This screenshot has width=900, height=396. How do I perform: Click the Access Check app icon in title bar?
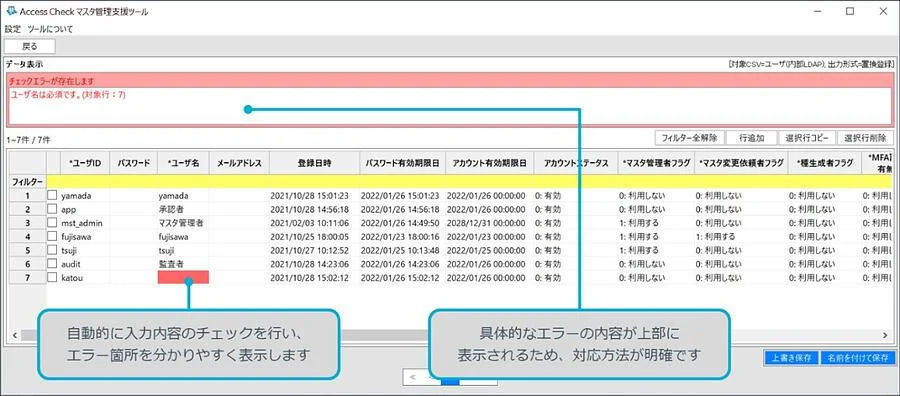point(11,11)
